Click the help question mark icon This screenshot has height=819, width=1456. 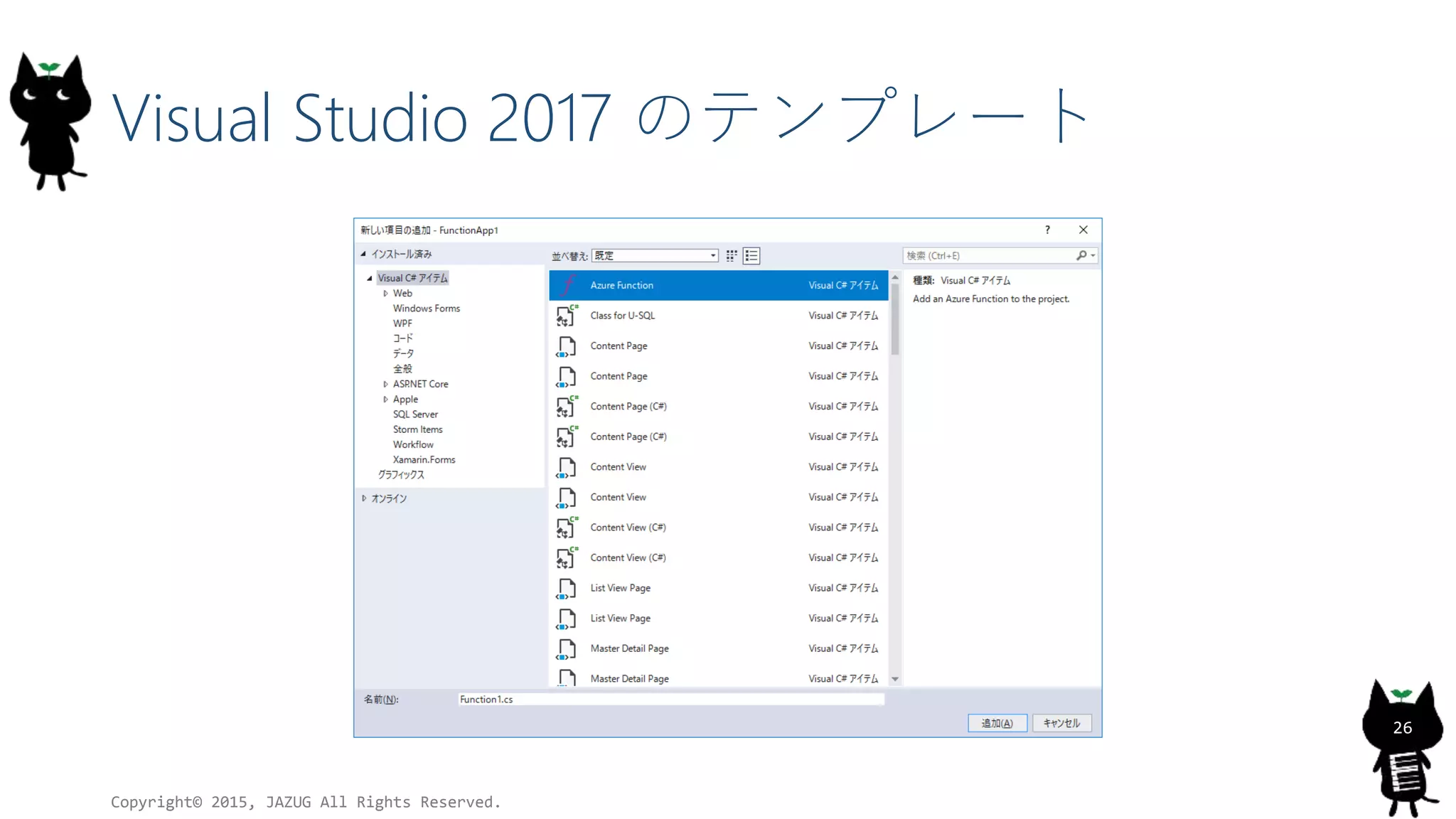[1047, 230]
